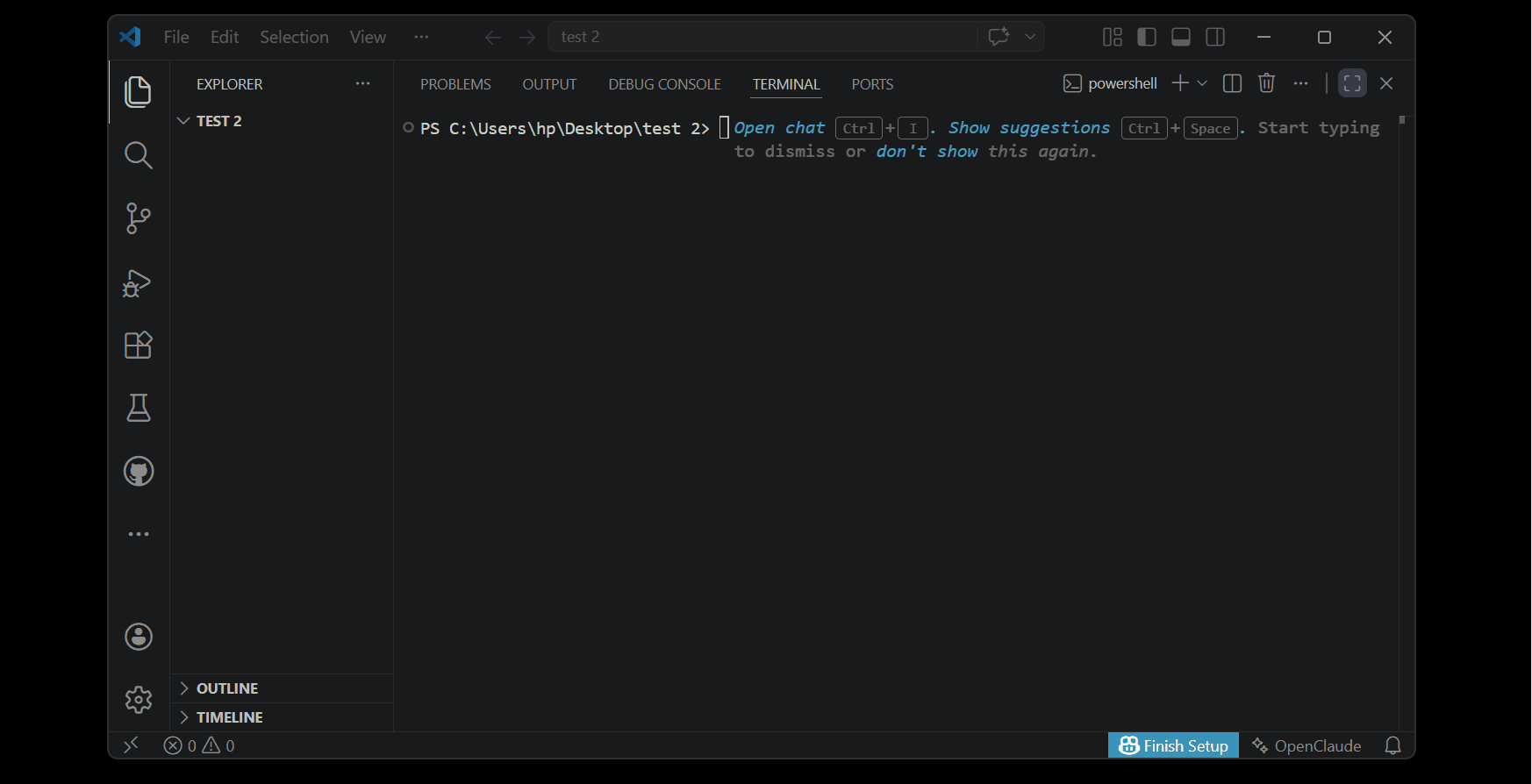This screenshot has height=784, width=1532.
Task: Toggle the bottom panel visibility
Action: [x=1181, y=37]
